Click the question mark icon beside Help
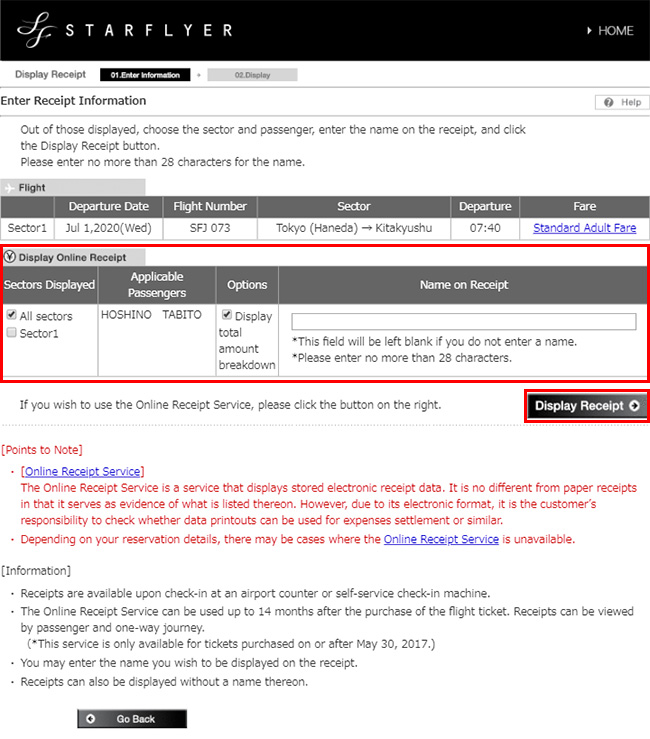Viewport: 650px width, 739px height. [605, 102]
